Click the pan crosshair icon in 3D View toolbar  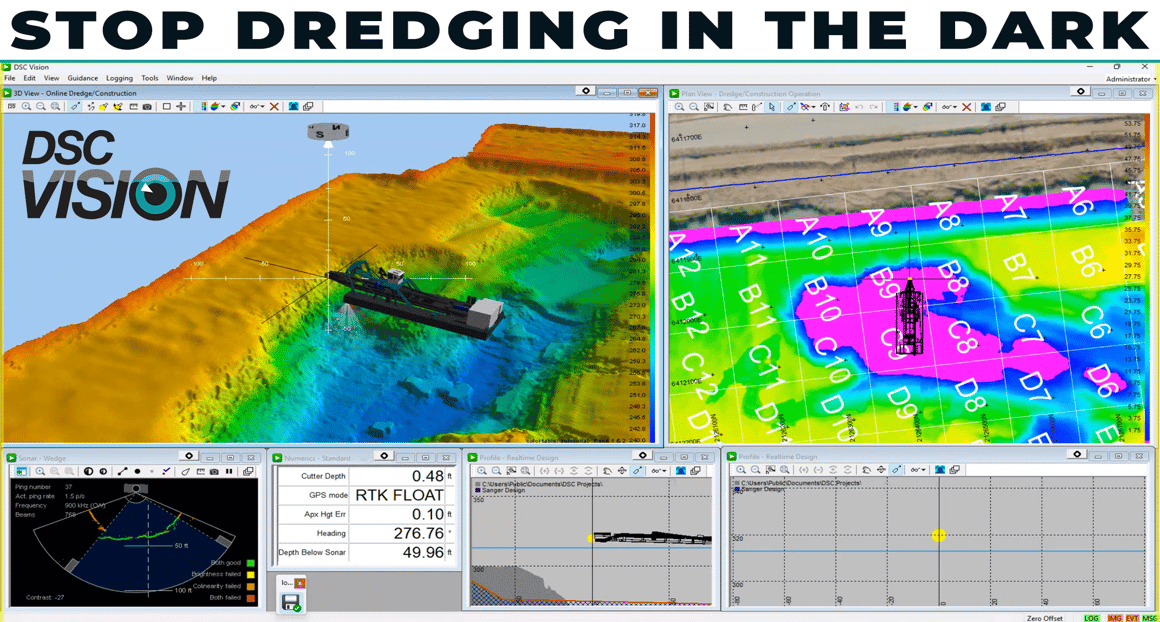tap(181, 106)
